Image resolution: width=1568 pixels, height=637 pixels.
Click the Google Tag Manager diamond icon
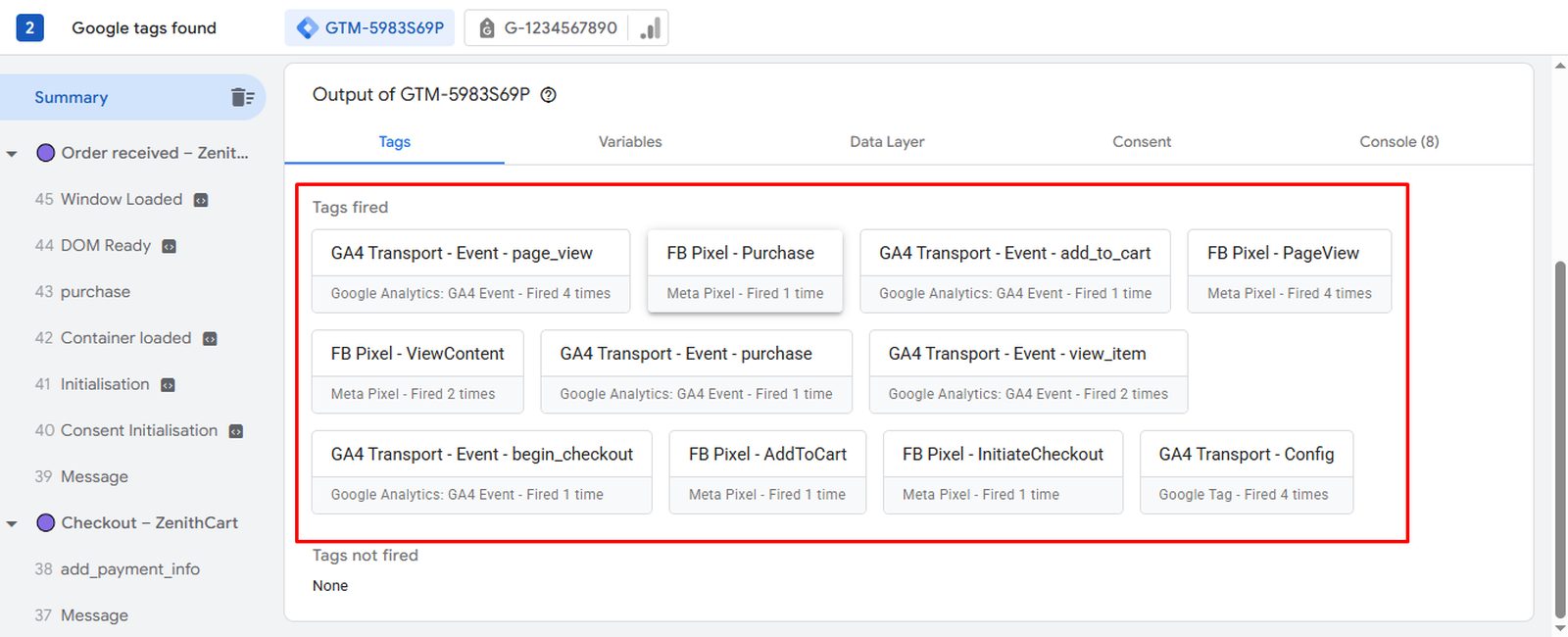(308, 27)
